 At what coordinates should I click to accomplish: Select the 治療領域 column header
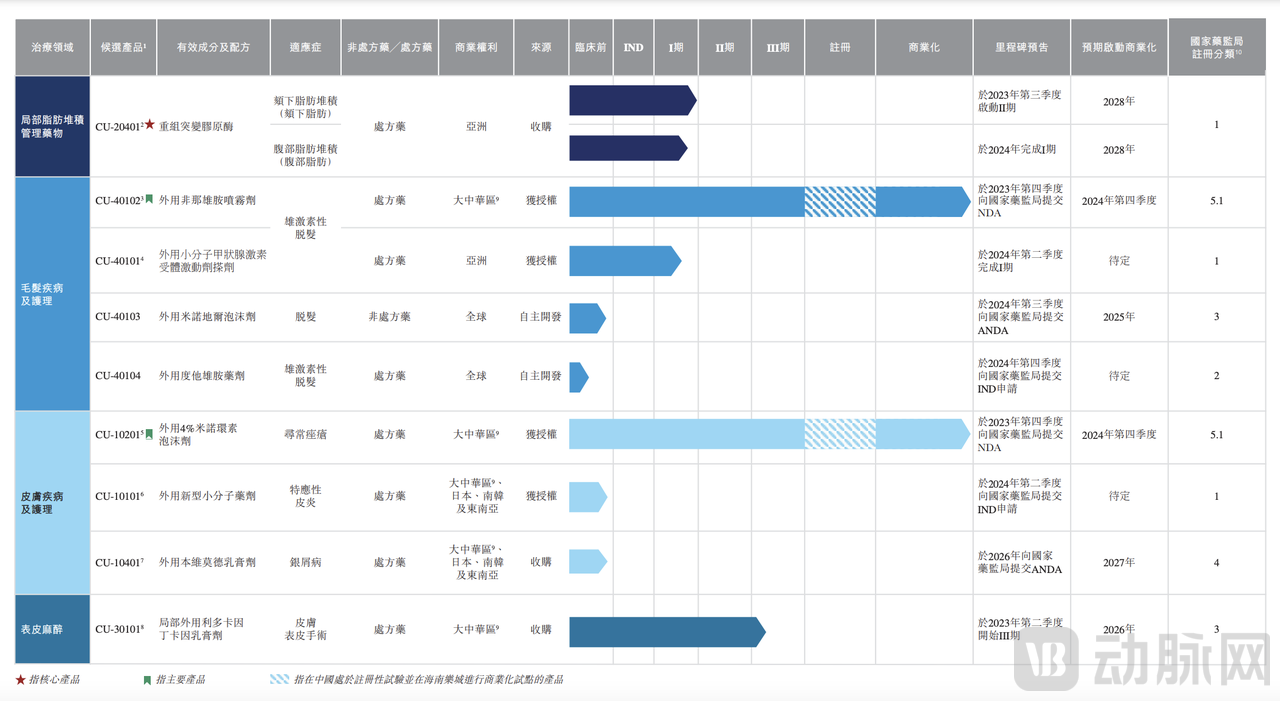(52, 47)
